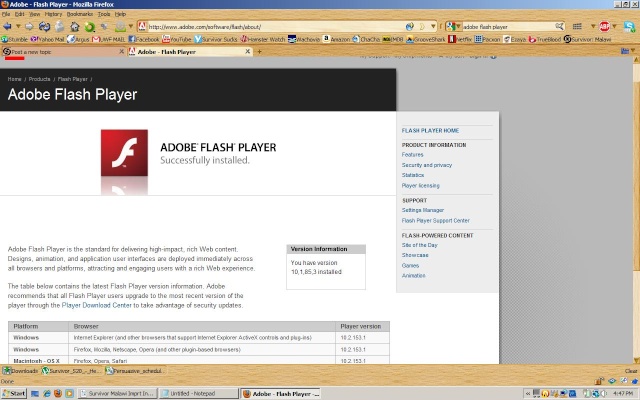The width and height of the screenshot is (640, 400).
Task: Open the Player licensing link
Action: click(420, 185)
